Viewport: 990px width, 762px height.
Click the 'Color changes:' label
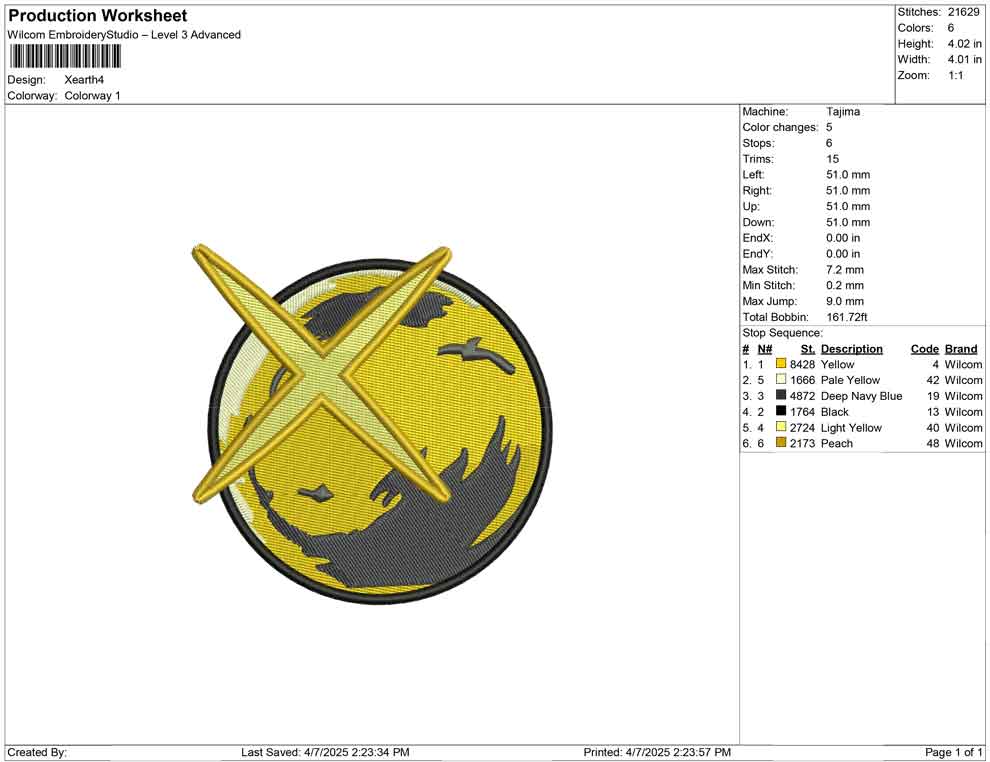point(780,128)
